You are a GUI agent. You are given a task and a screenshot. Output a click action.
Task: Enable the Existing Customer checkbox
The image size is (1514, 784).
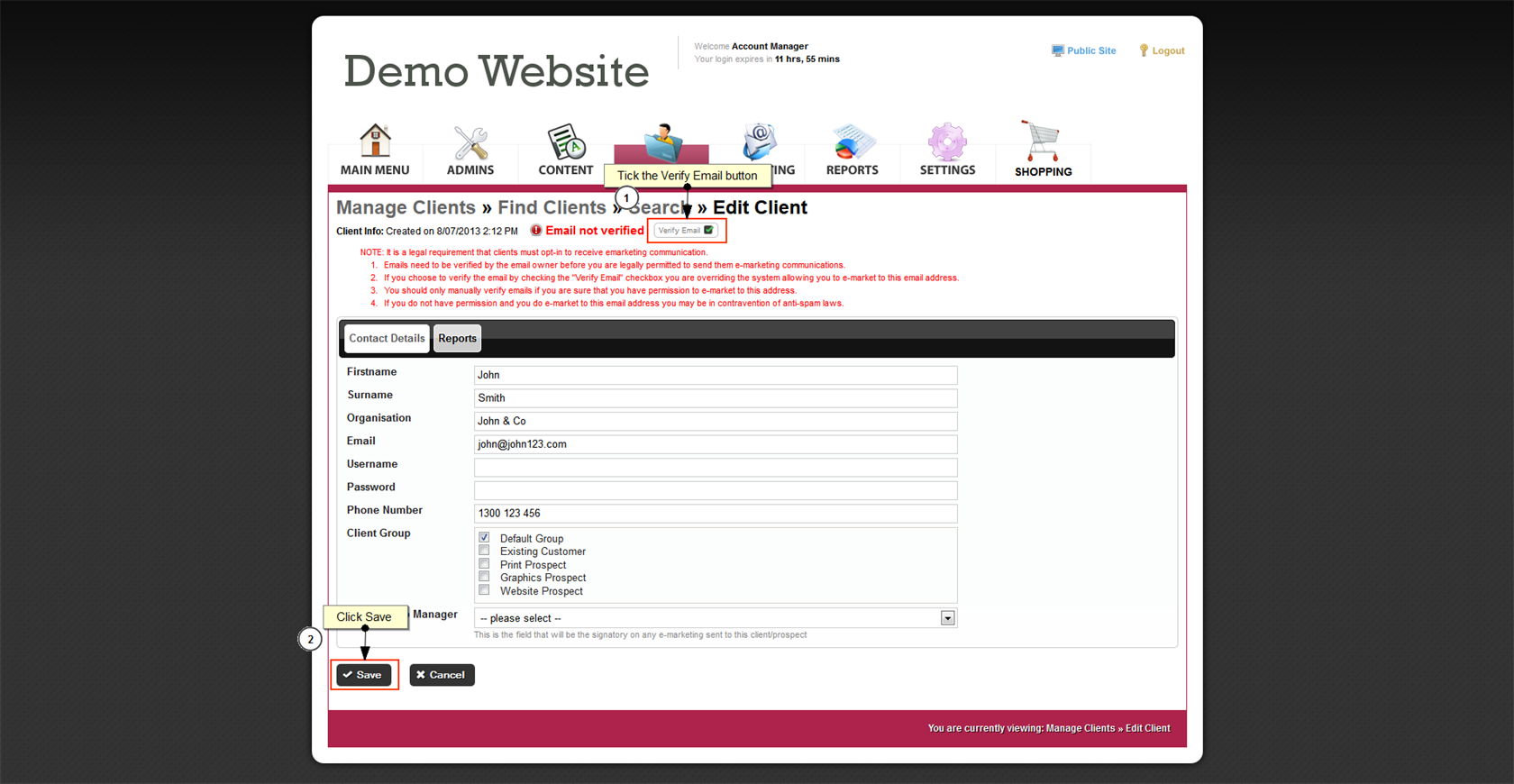pos(485,551)
